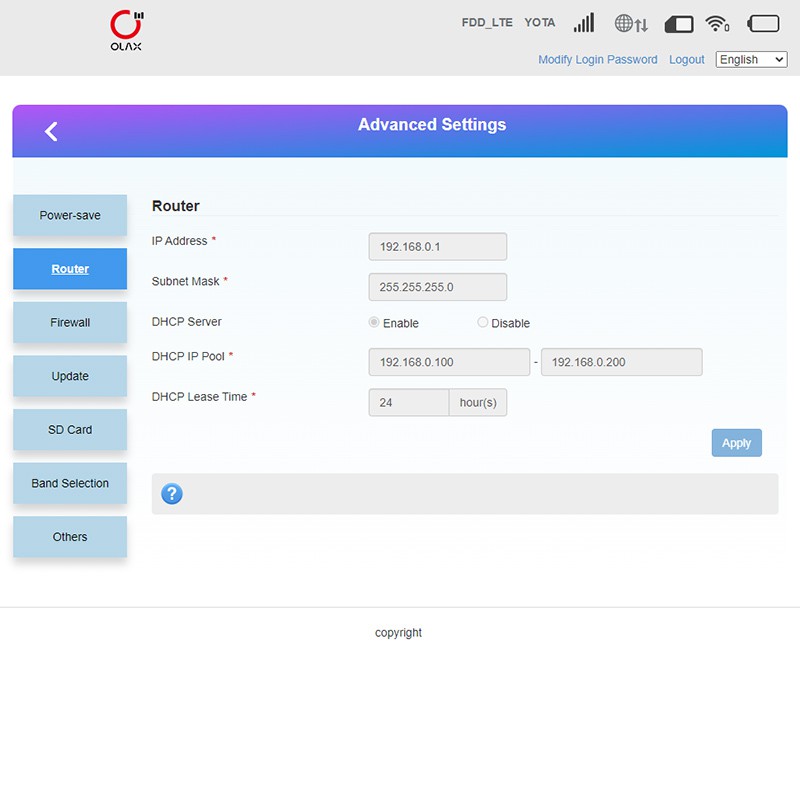The height and width of the screenshot is (800, 800).
Task: Switch to the Firewall tab
Action: click(x=70, y=323)
